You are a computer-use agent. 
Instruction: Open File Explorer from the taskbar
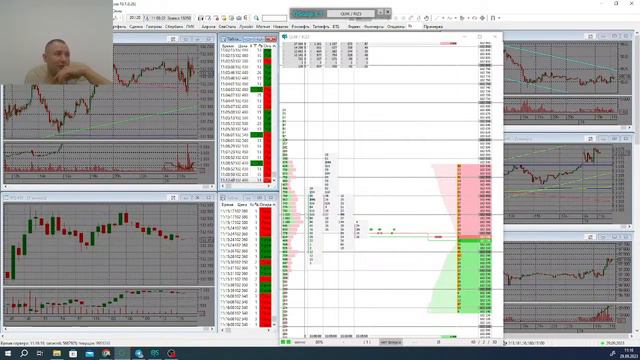(x=57, y=353)
